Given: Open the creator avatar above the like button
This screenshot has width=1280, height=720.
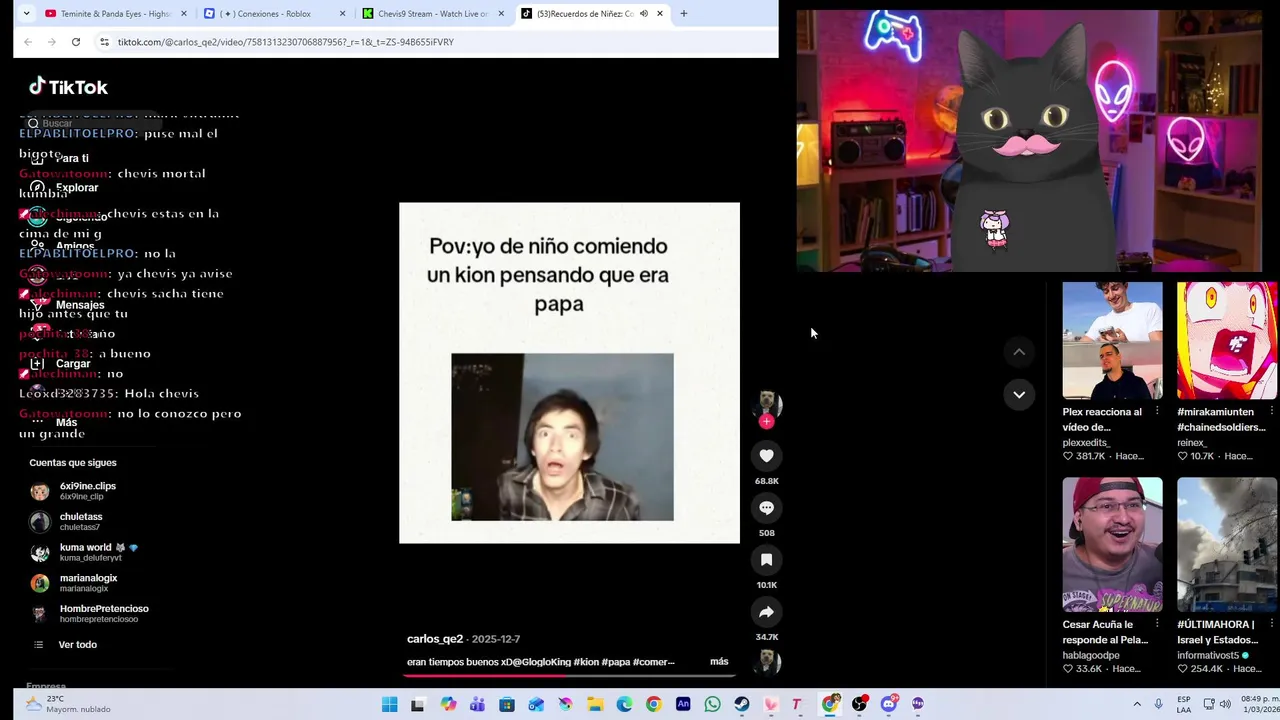Looking at the screenshot, I should tap(766, 402).
